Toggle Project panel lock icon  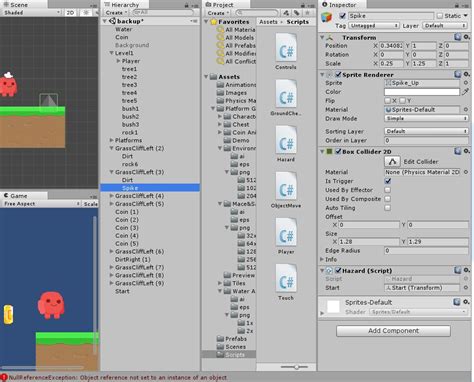pyautogui.click(x=303, y=5)
